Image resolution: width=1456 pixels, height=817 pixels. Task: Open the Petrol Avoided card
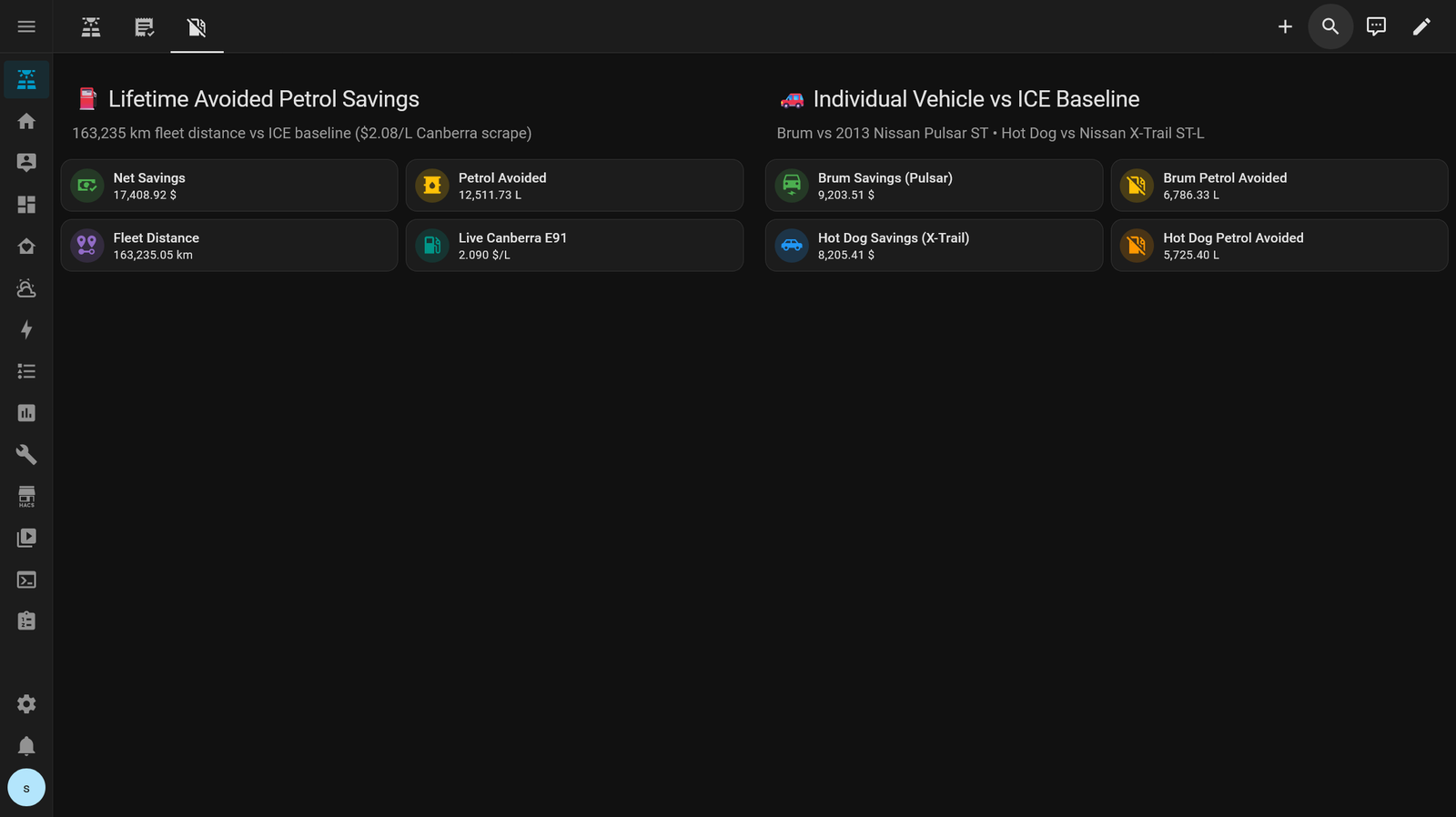[x=574, y=186]
